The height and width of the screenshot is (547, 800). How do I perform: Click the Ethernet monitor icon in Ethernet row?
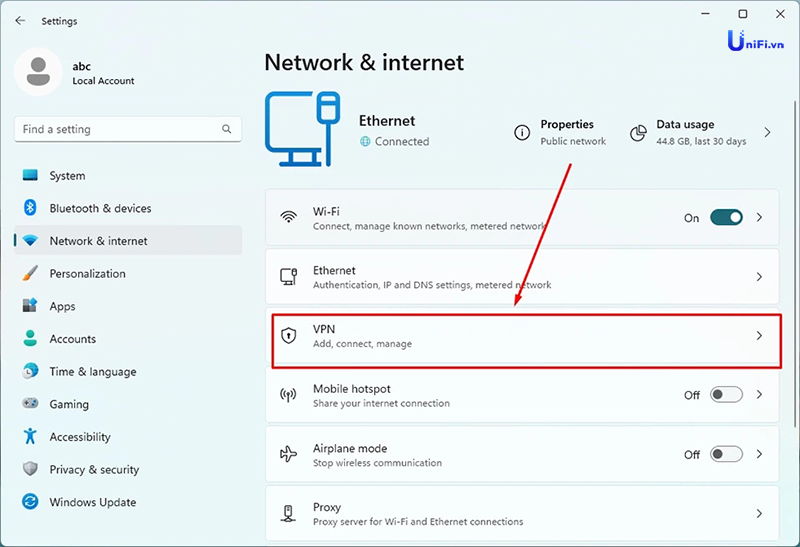[288, 277]
